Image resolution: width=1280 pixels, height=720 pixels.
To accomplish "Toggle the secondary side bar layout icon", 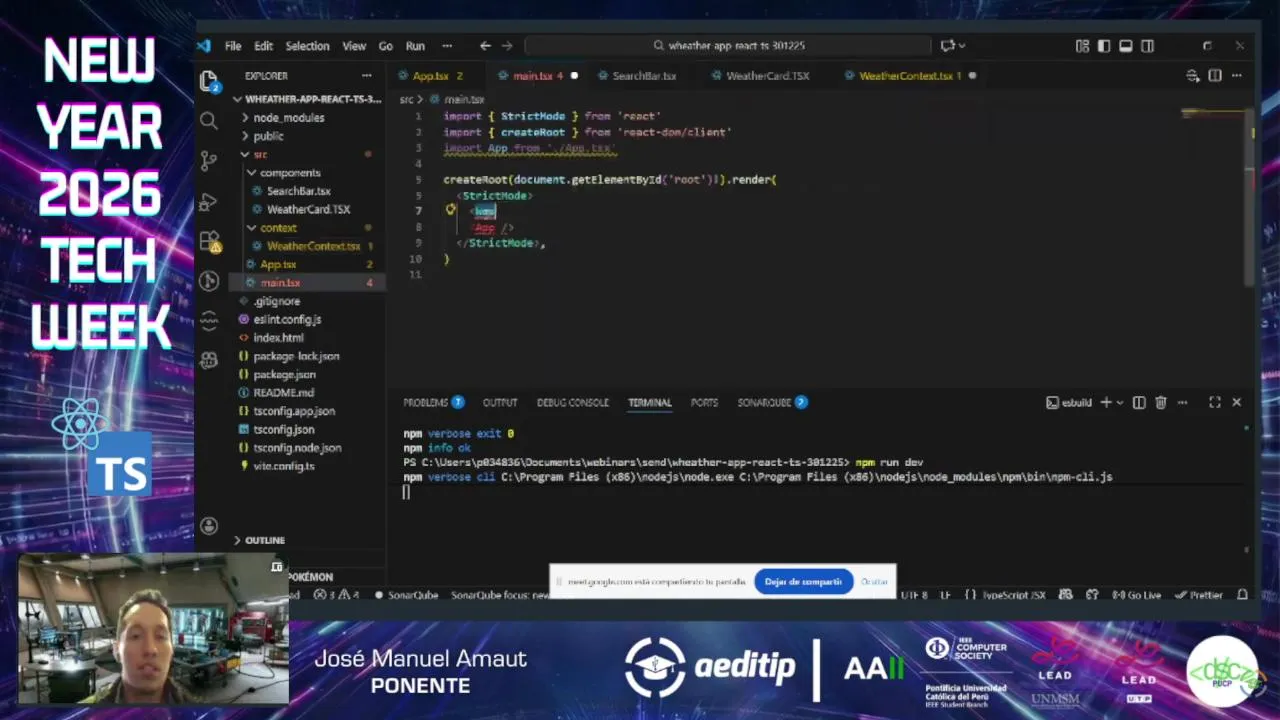I will tap(1148, 46).
